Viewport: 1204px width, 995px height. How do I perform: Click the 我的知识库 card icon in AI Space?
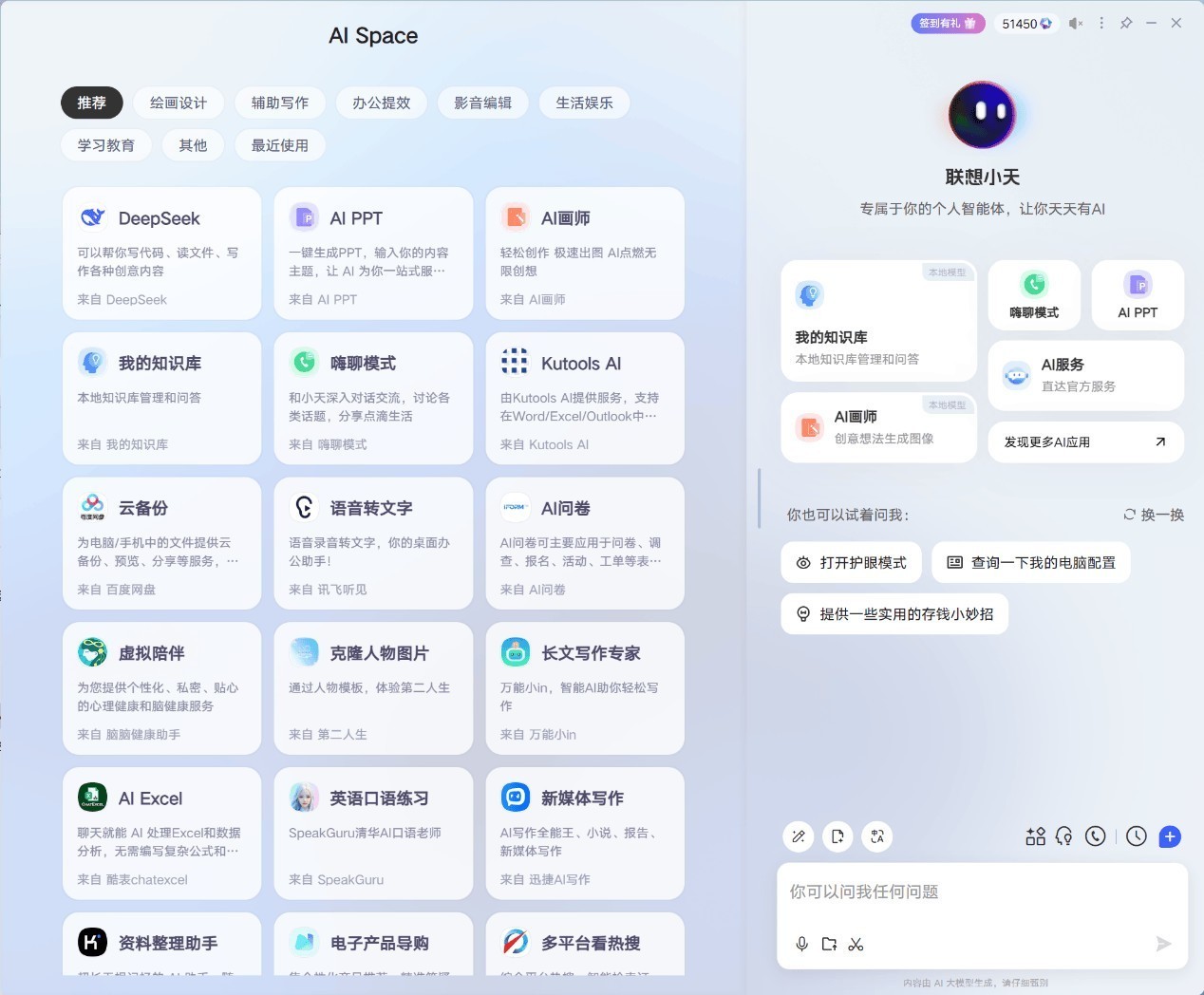coord(92,363)
